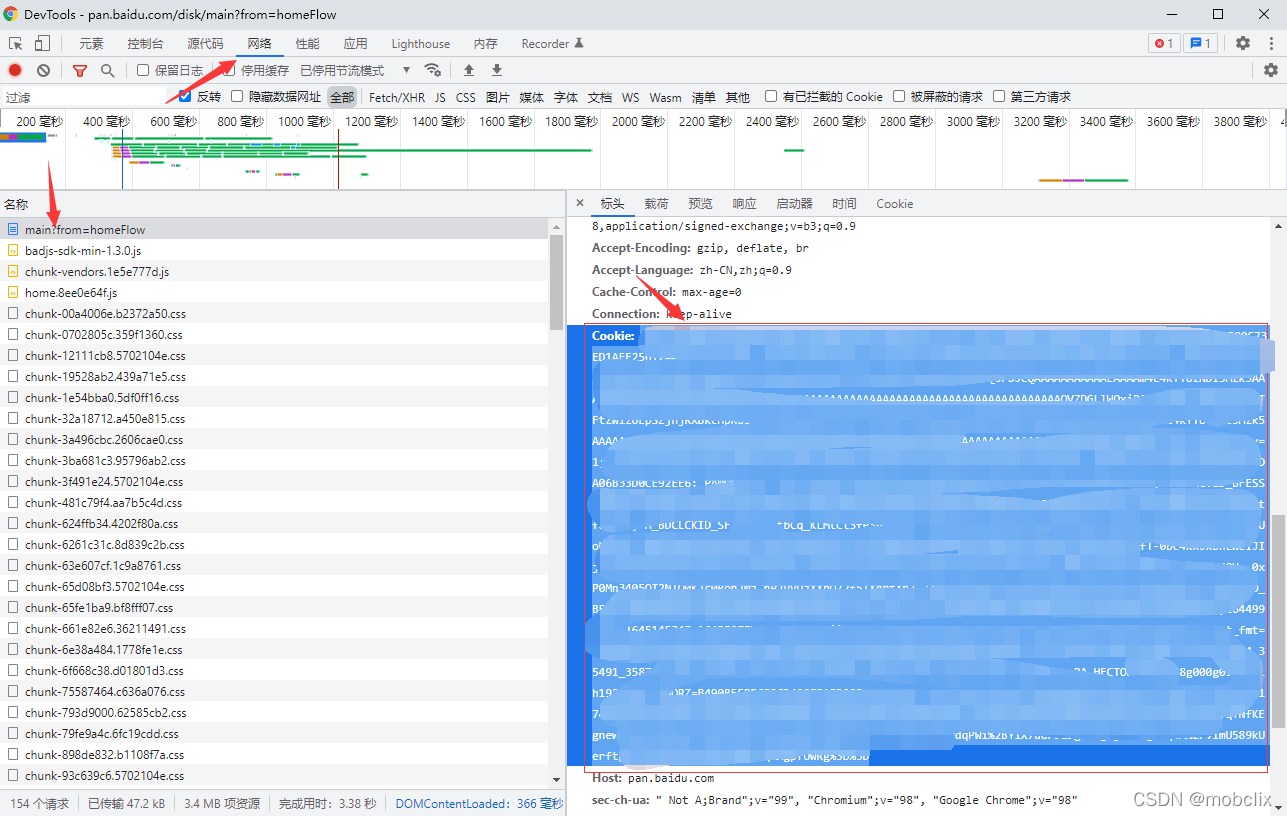Open the 预览 tab in details pane

(700, 203)
